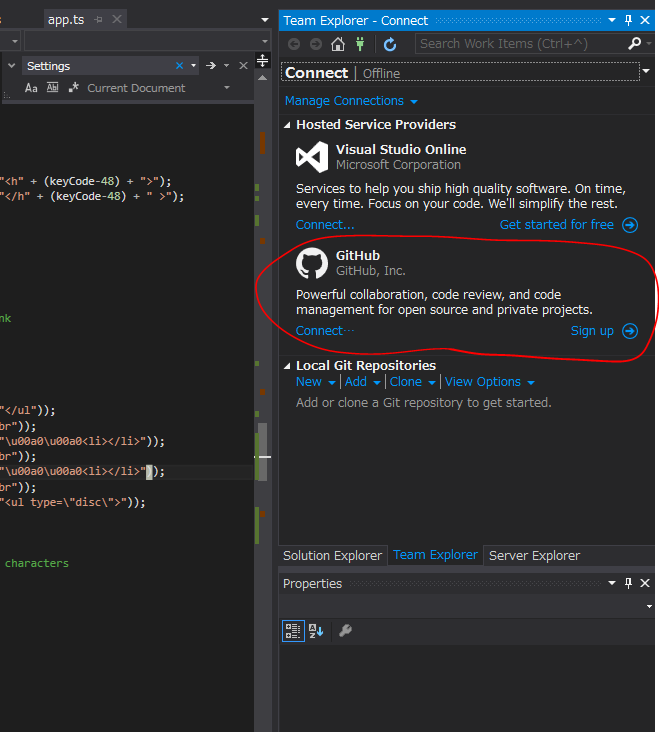
Task: Open Properties window position dropdown
Action: pyautogui.click(x=612, y=583)
